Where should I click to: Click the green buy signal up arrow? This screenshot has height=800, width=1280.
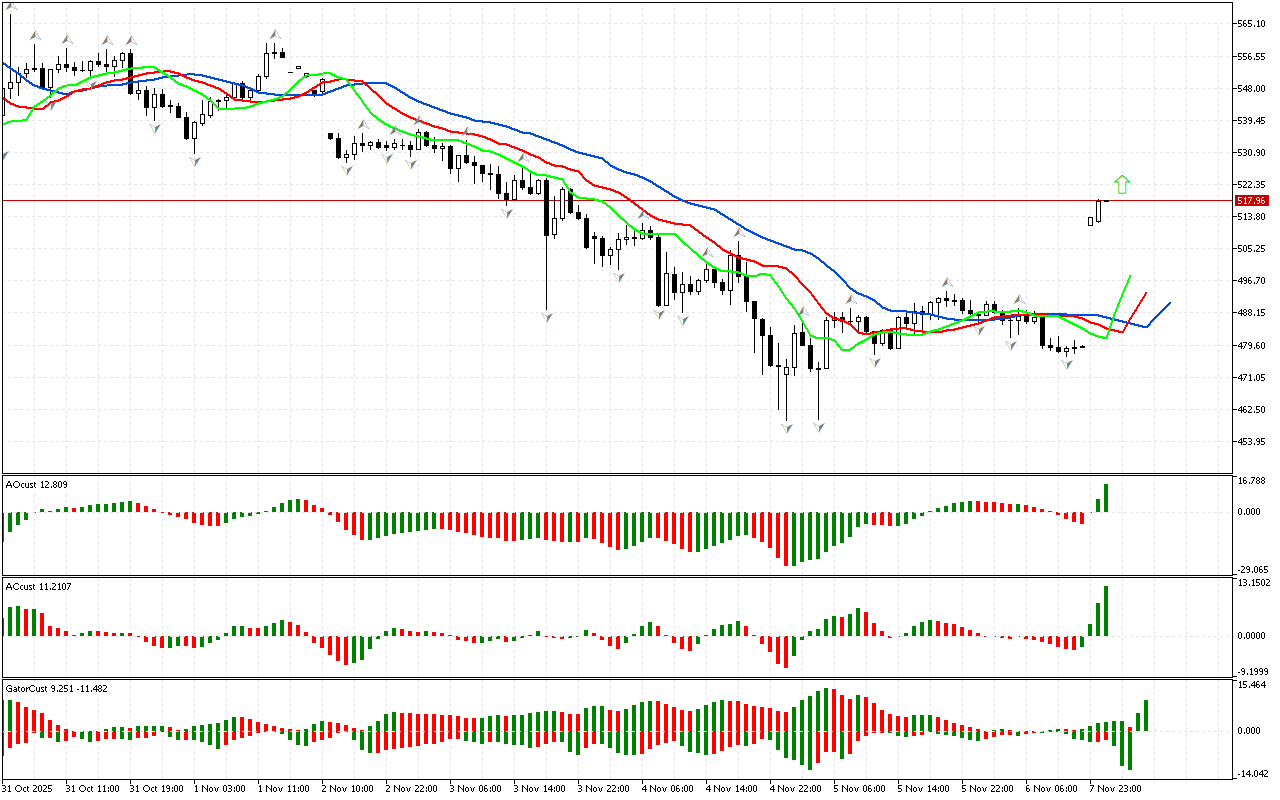[x=1122, y=184]
